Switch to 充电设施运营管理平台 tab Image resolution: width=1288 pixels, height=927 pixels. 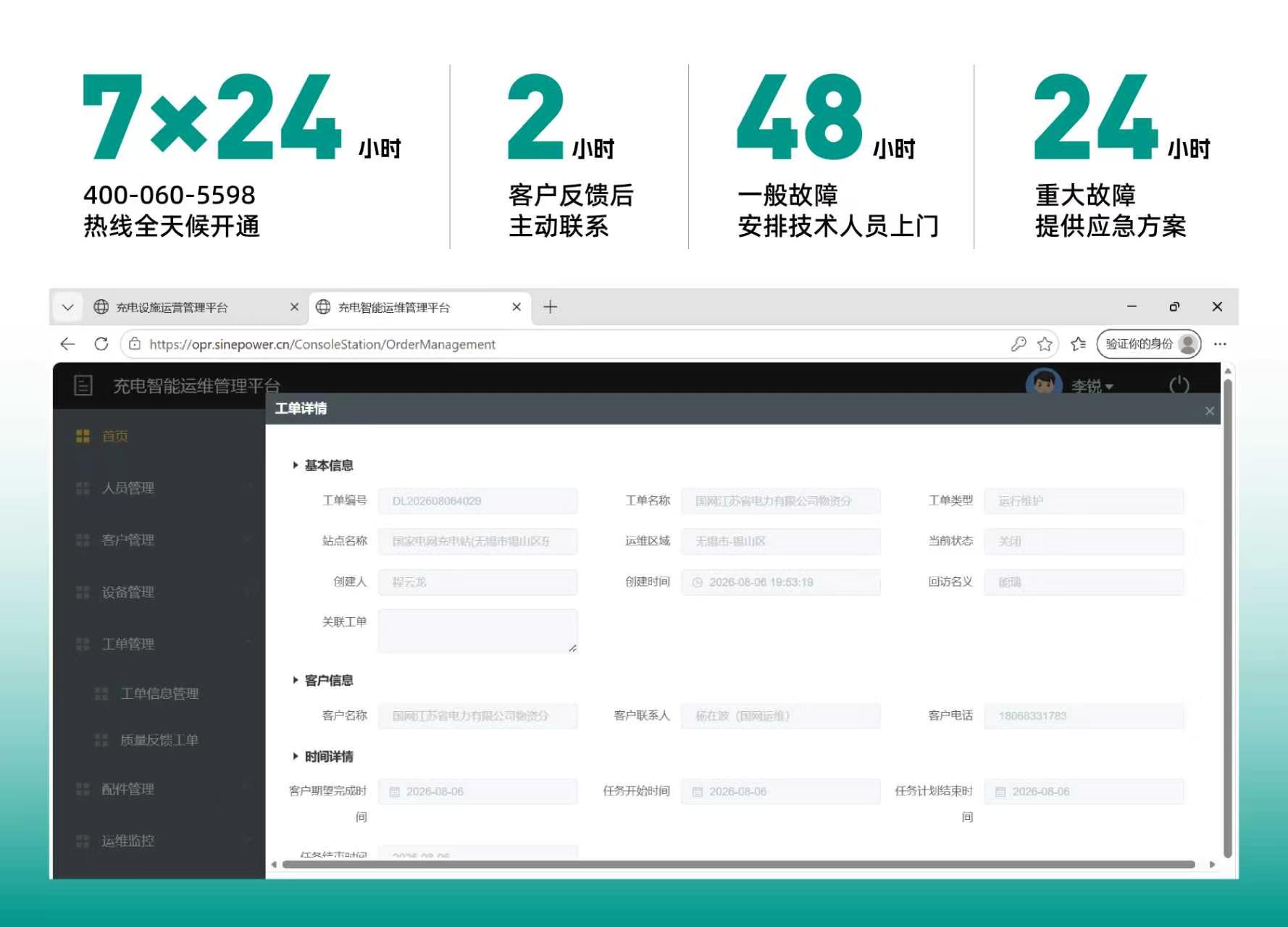(172, 307)
